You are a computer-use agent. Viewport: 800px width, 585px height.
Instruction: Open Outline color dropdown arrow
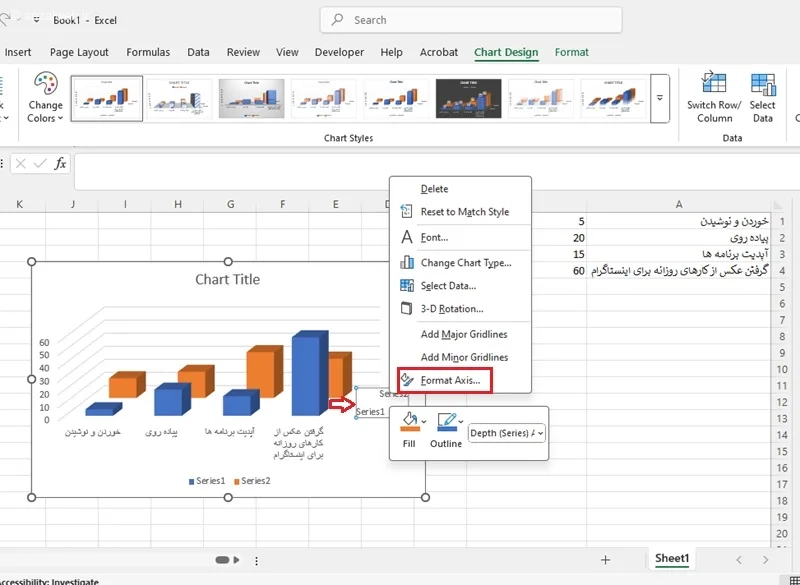(461, 421)
